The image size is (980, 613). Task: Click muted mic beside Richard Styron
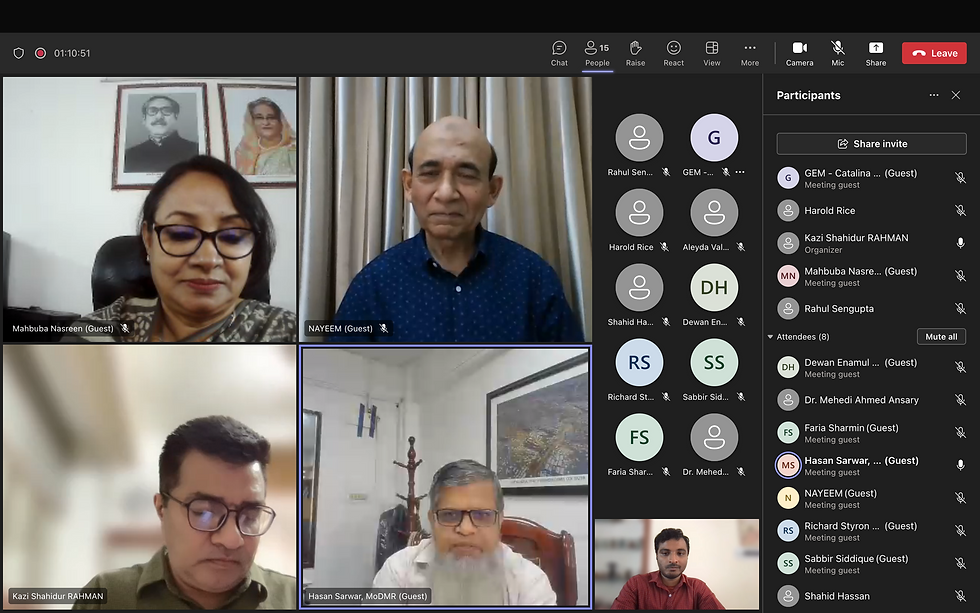[x=960, y=531]
